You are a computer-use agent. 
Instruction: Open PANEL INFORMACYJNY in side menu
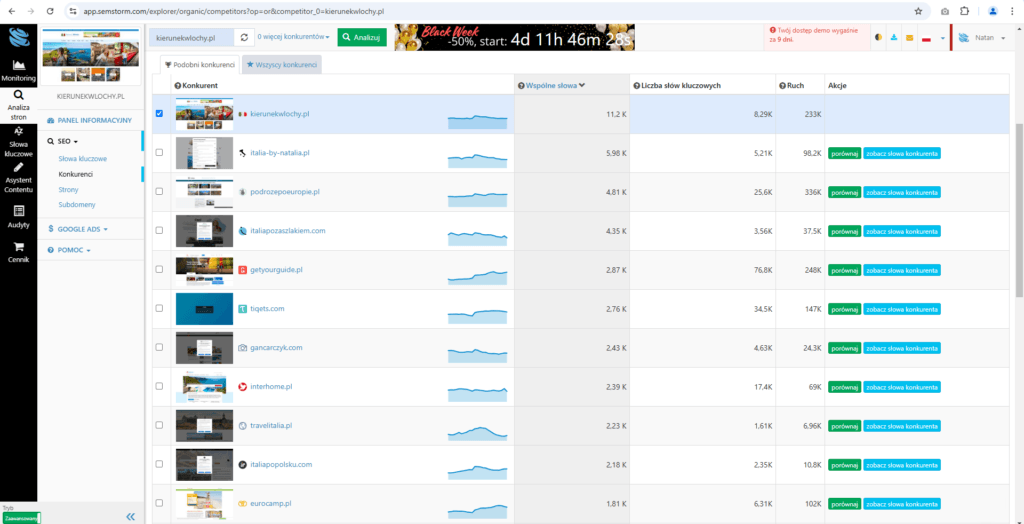point(89,120)
